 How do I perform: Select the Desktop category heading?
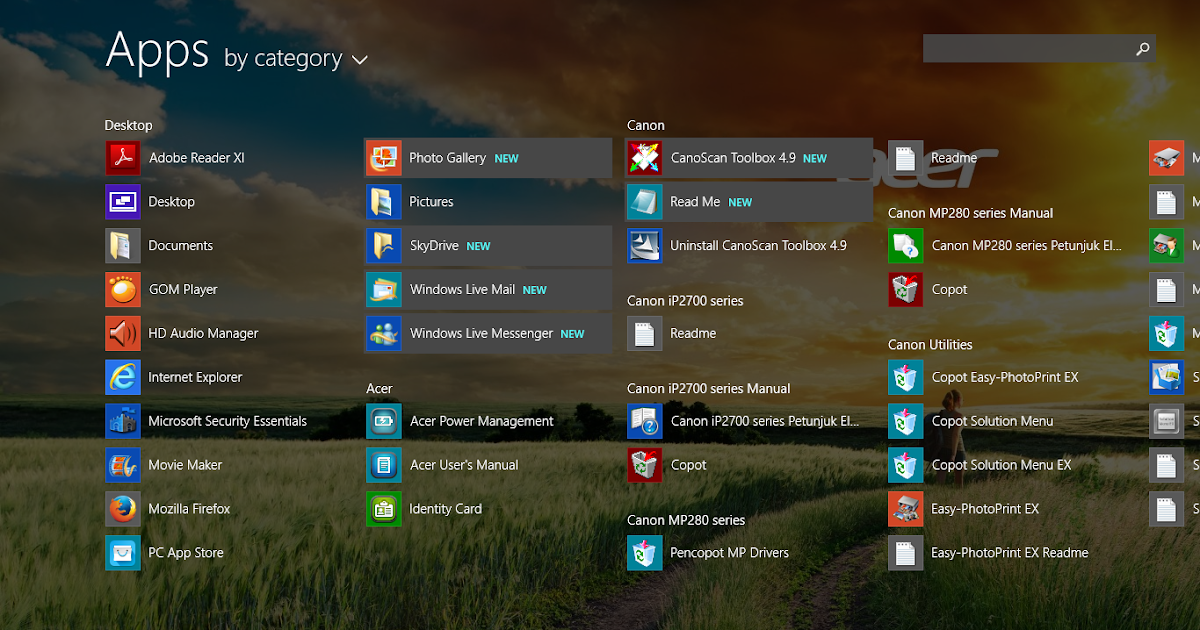pos(129,125)
